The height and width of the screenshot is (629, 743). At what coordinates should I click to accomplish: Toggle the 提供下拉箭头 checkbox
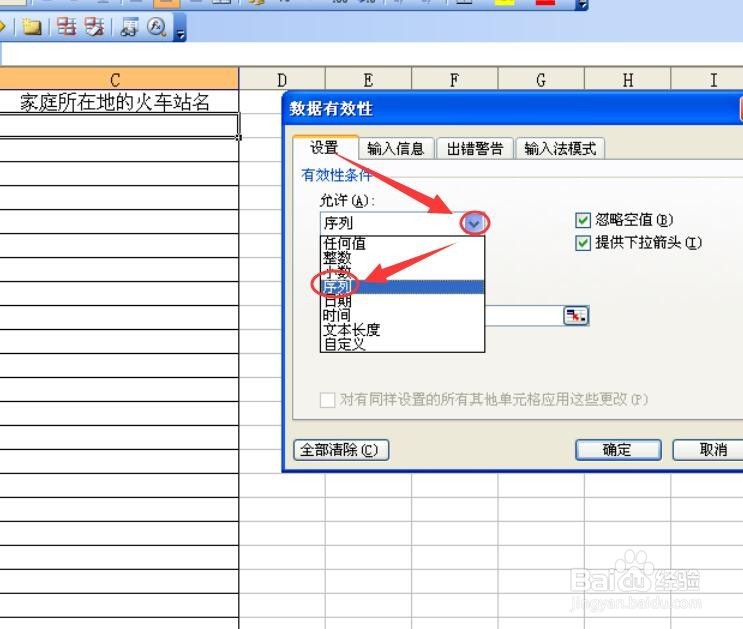tap(582, 243)
